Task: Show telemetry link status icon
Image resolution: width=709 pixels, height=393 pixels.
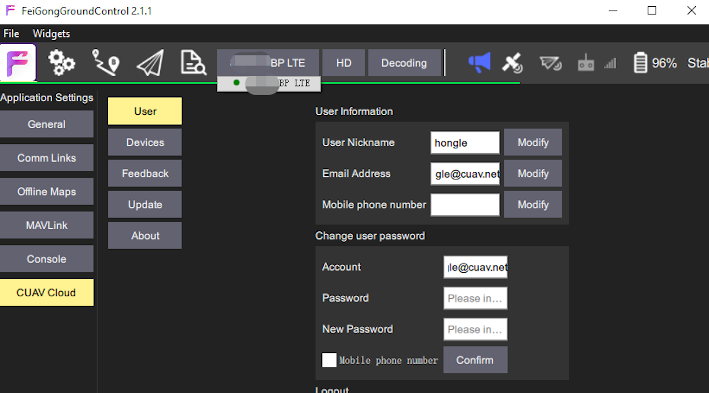Action: pyautogui.click(x=550, y=63)
